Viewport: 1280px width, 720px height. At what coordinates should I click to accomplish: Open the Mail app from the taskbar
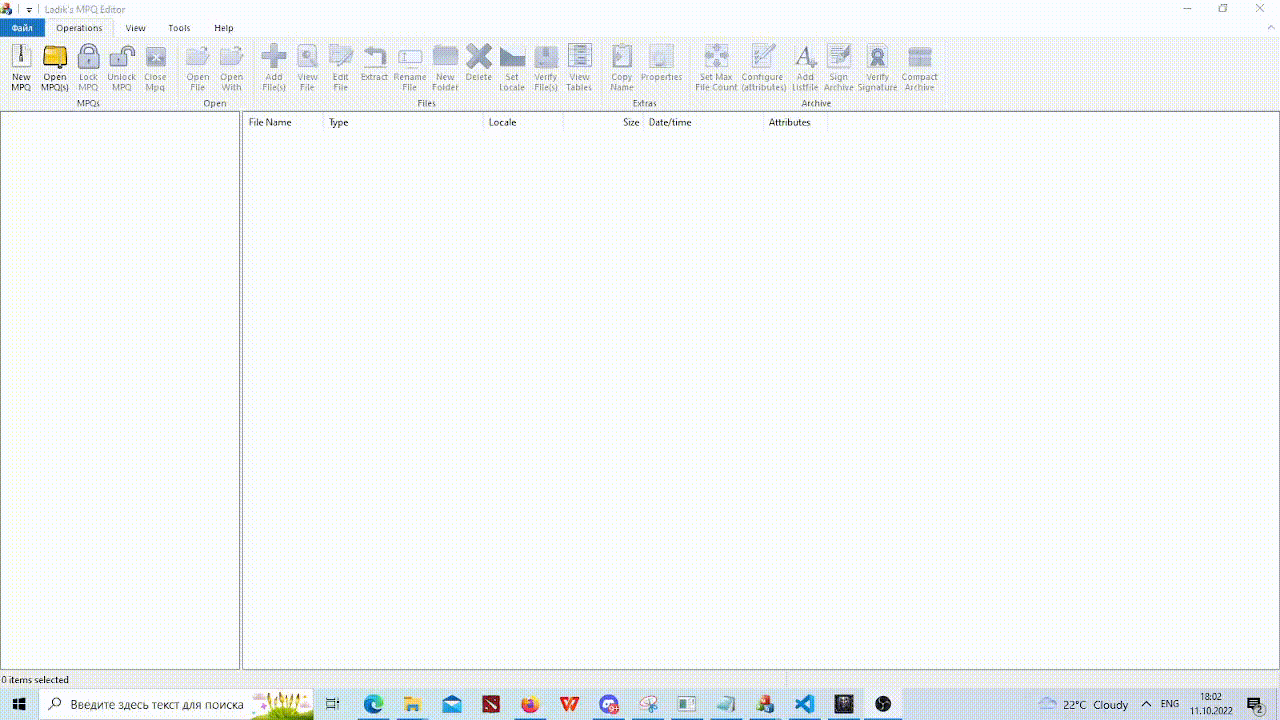click(451, 704)
